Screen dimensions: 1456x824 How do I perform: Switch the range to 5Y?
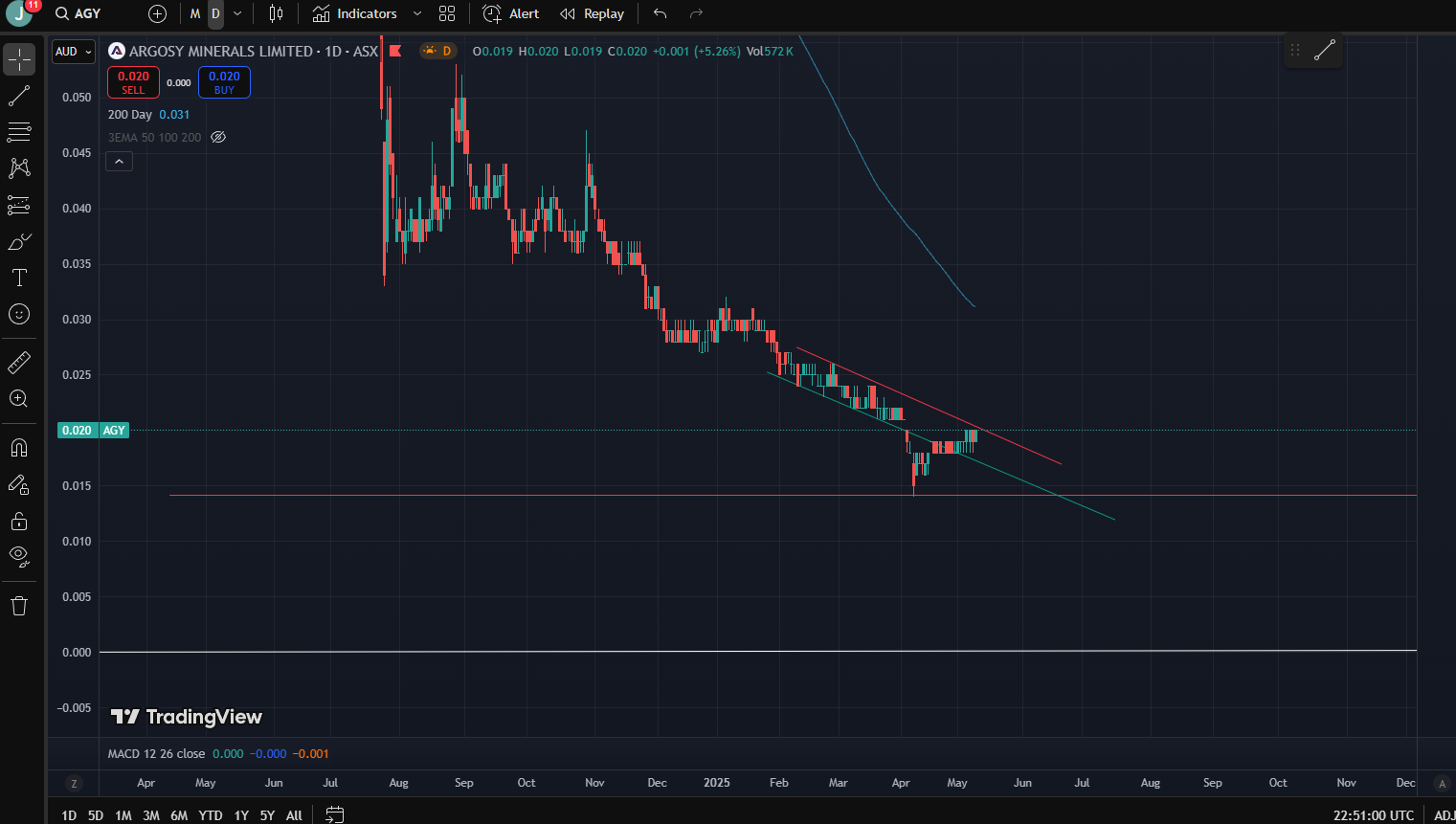[267, 815]
